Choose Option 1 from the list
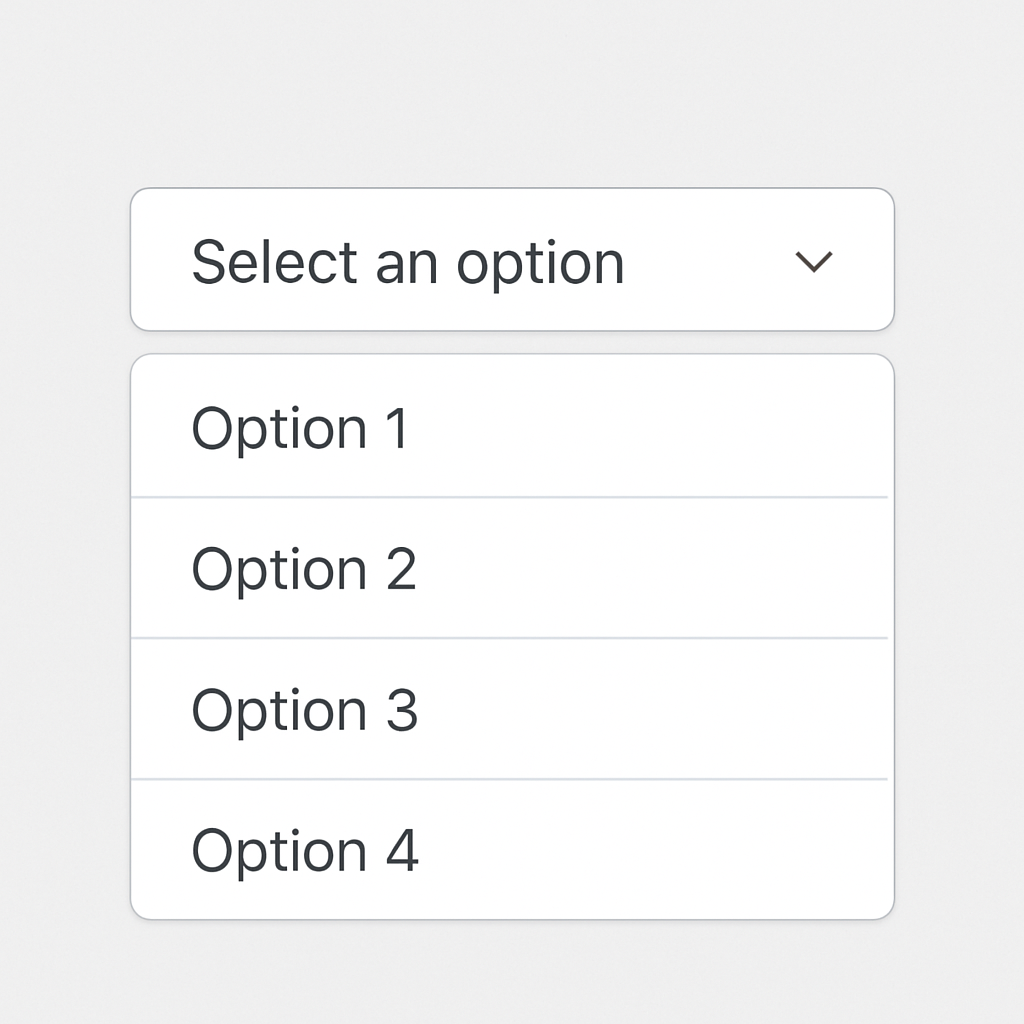 (x=510, y=427)
